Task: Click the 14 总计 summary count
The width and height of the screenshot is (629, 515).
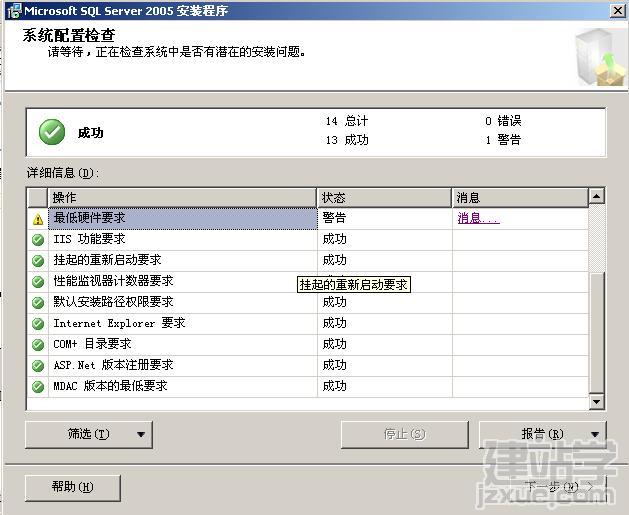Action: point(347,121)
